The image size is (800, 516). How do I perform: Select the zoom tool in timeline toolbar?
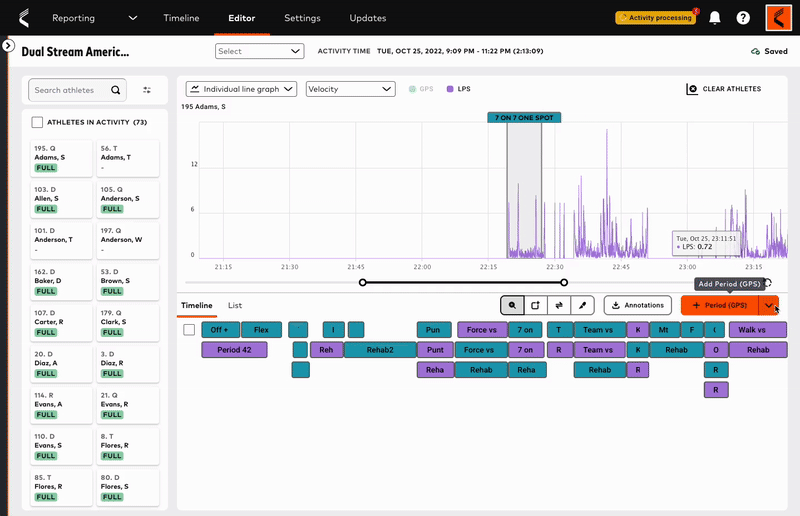512,305
